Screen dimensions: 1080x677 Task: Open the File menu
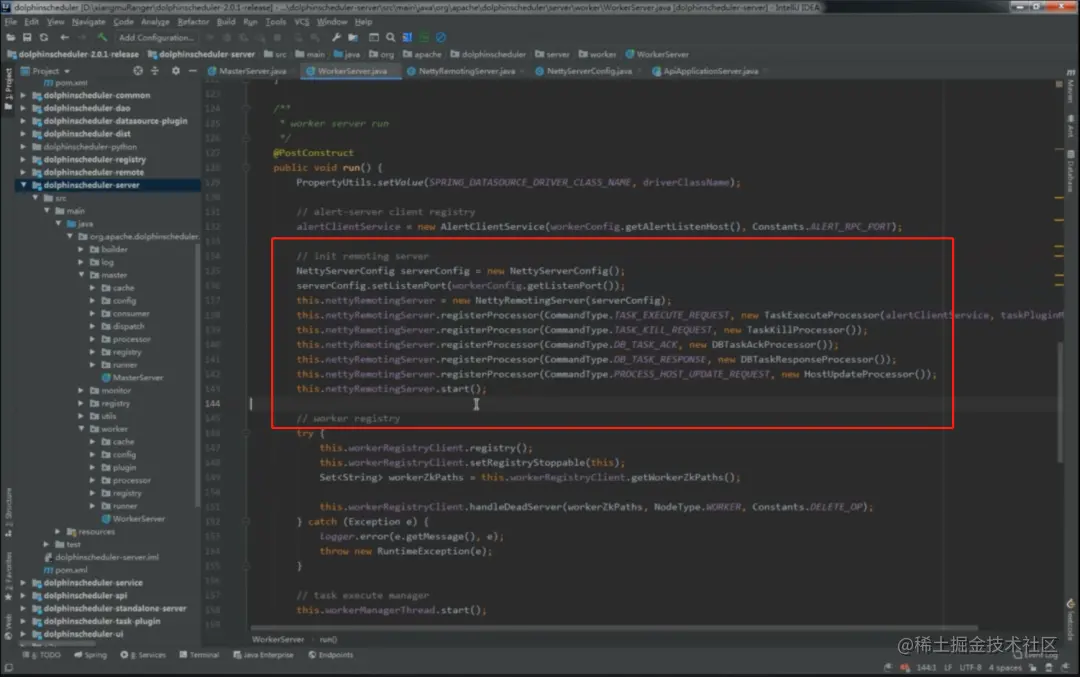click(10, 22)
